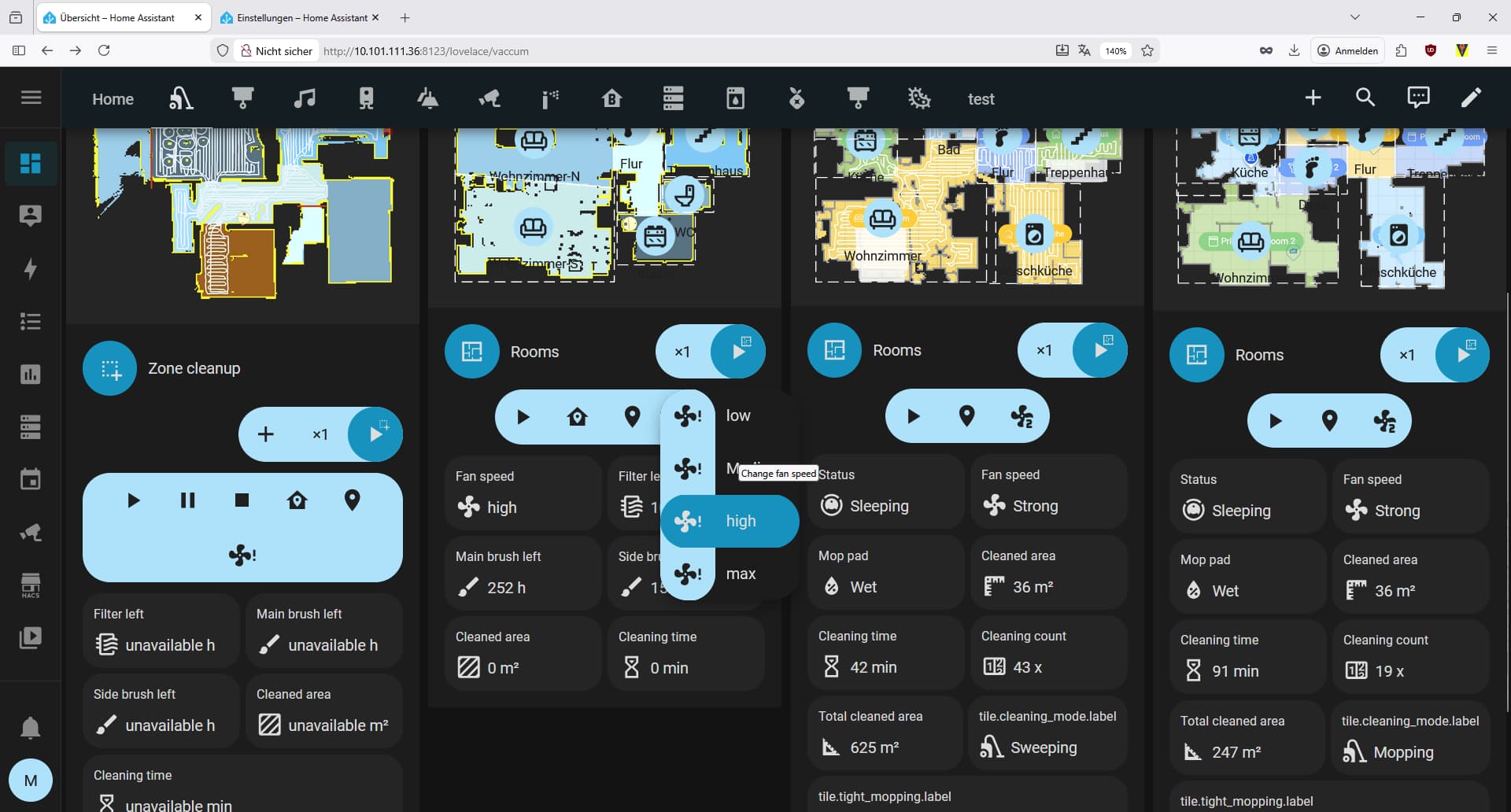Screen dimensions: 1511x812
Task: Start rooms cleaning in the 42 min card
Action: click(x=1100, y=350)
